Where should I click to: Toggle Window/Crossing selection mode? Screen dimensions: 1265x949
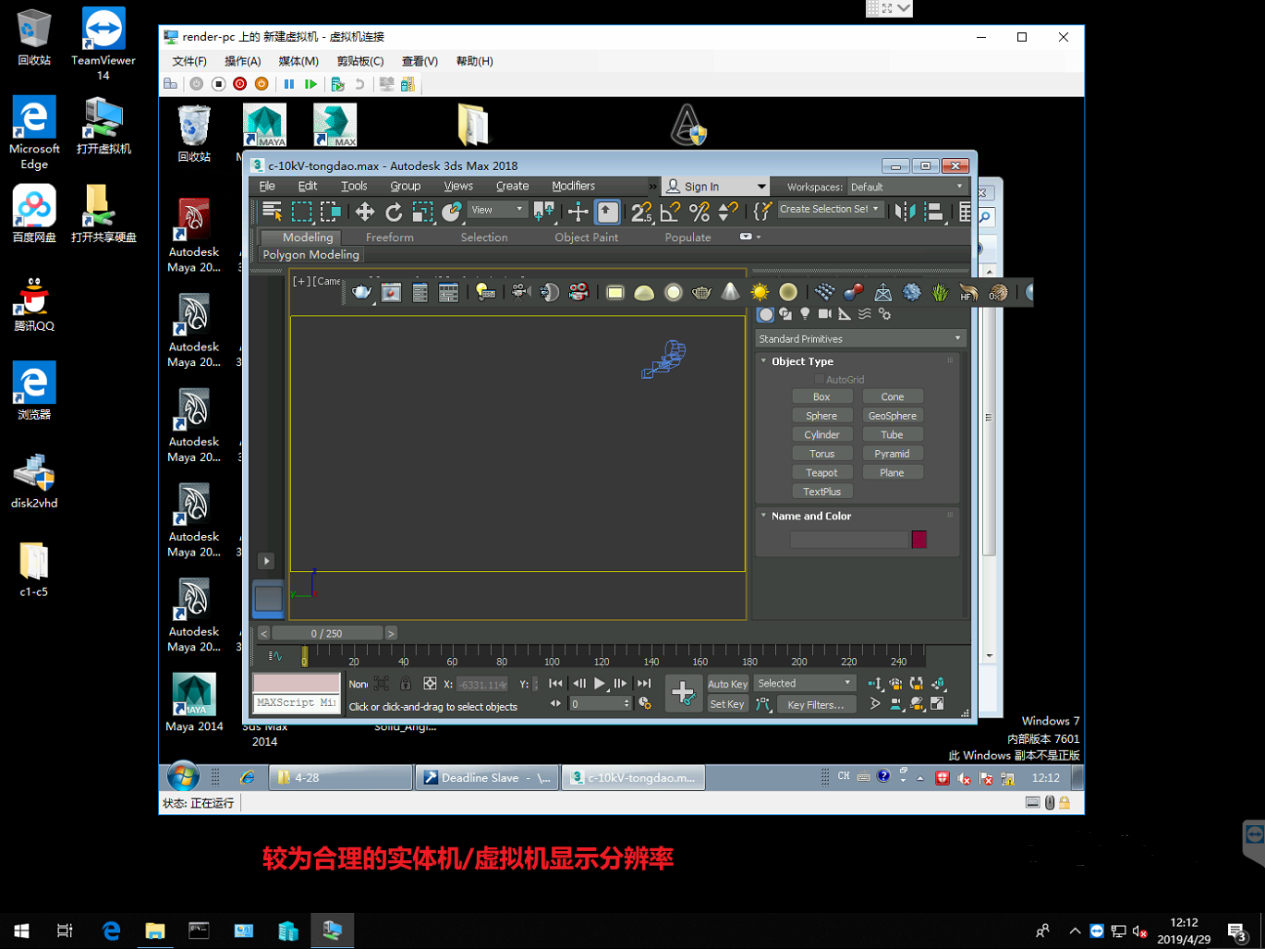pos(331,211)
